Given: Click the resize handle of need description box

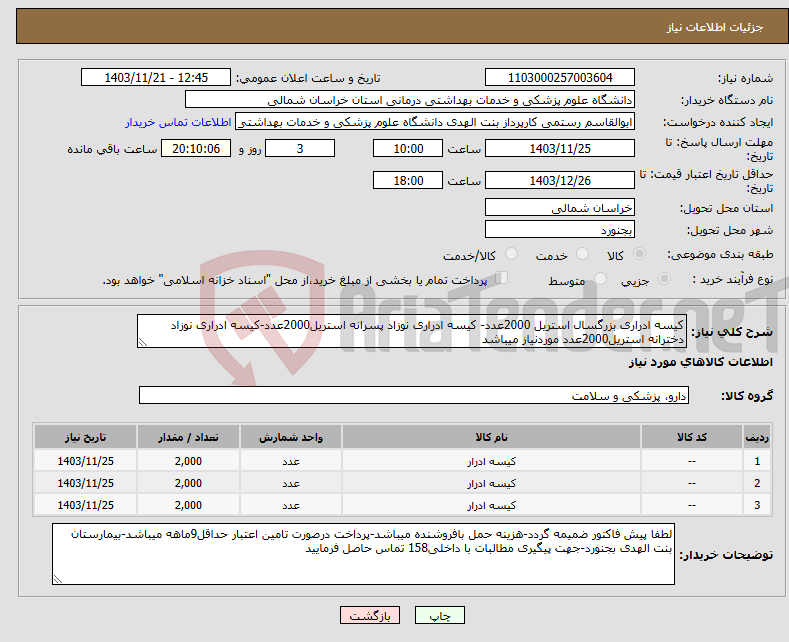Looking at the screenshot, I should pyautogui.click(x=143, y=343).
